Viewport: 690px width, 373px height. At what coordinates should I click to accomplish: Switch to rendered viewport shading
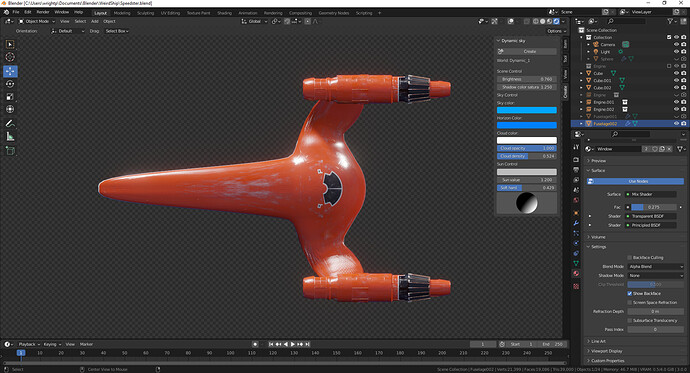556,21
